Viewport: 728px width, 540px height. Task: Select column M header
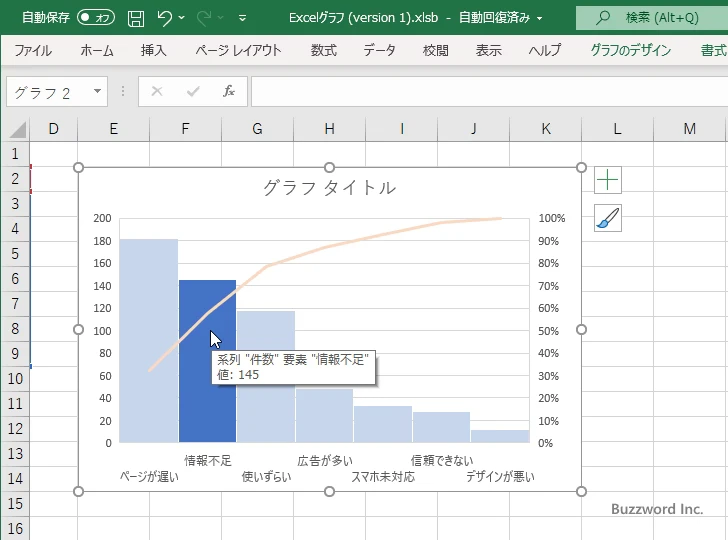[x=689, y=129]
